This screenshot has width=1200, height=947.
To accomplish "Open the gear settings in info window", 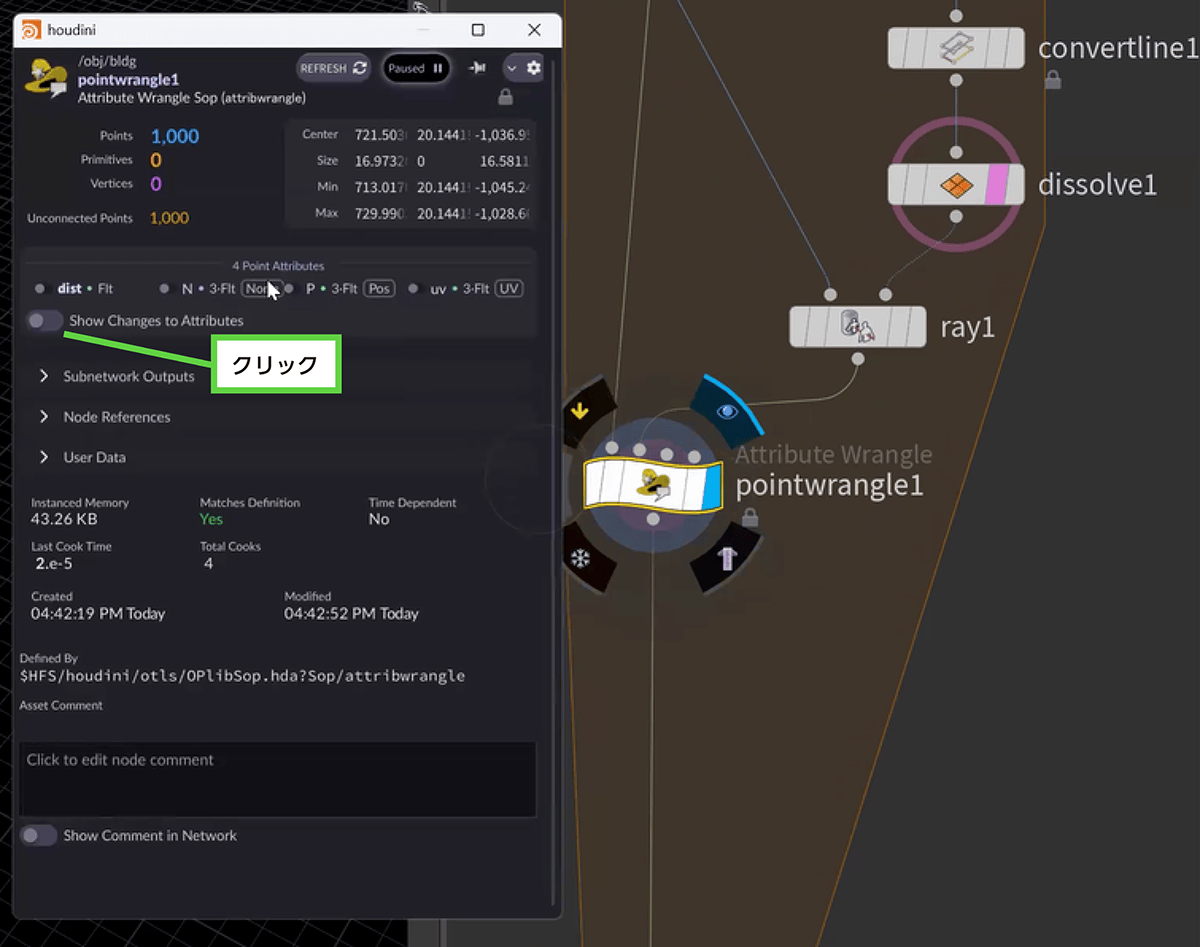I will [x=534, y=68].
